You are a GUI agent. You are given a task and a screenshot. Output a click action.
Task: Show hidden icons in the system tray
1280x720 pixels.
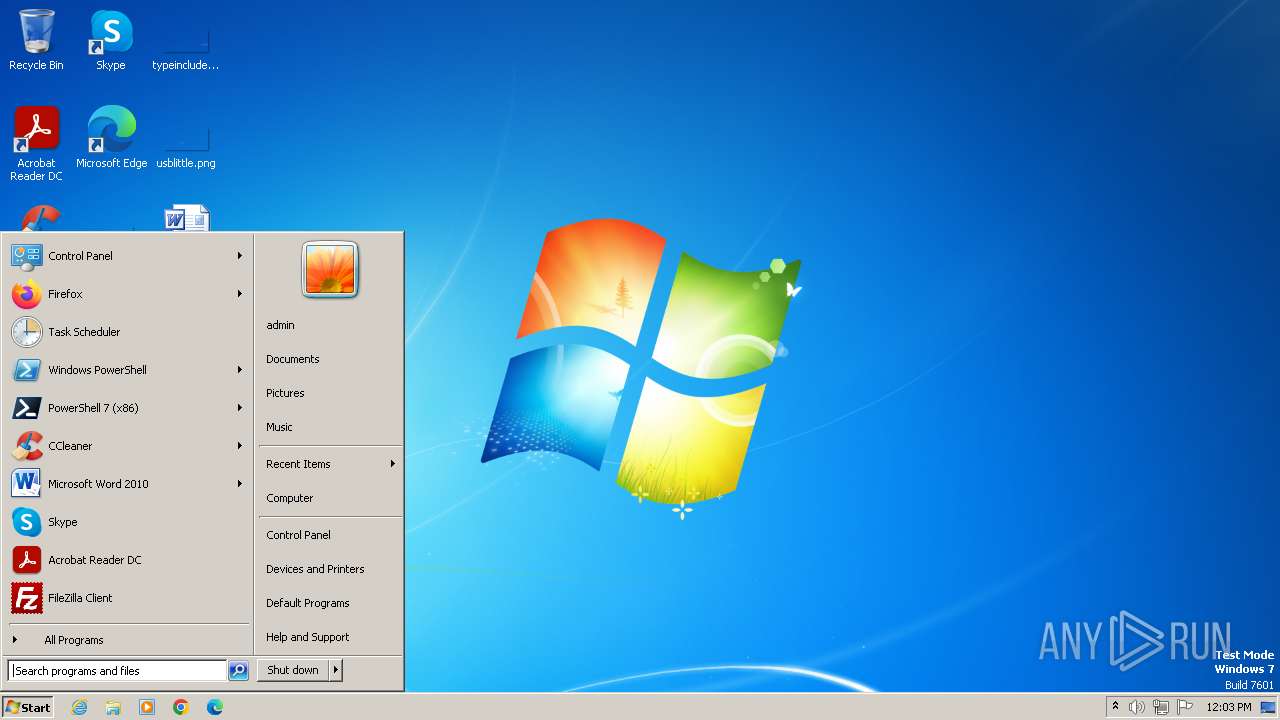pyautogui.click(x=1115, y=707)
